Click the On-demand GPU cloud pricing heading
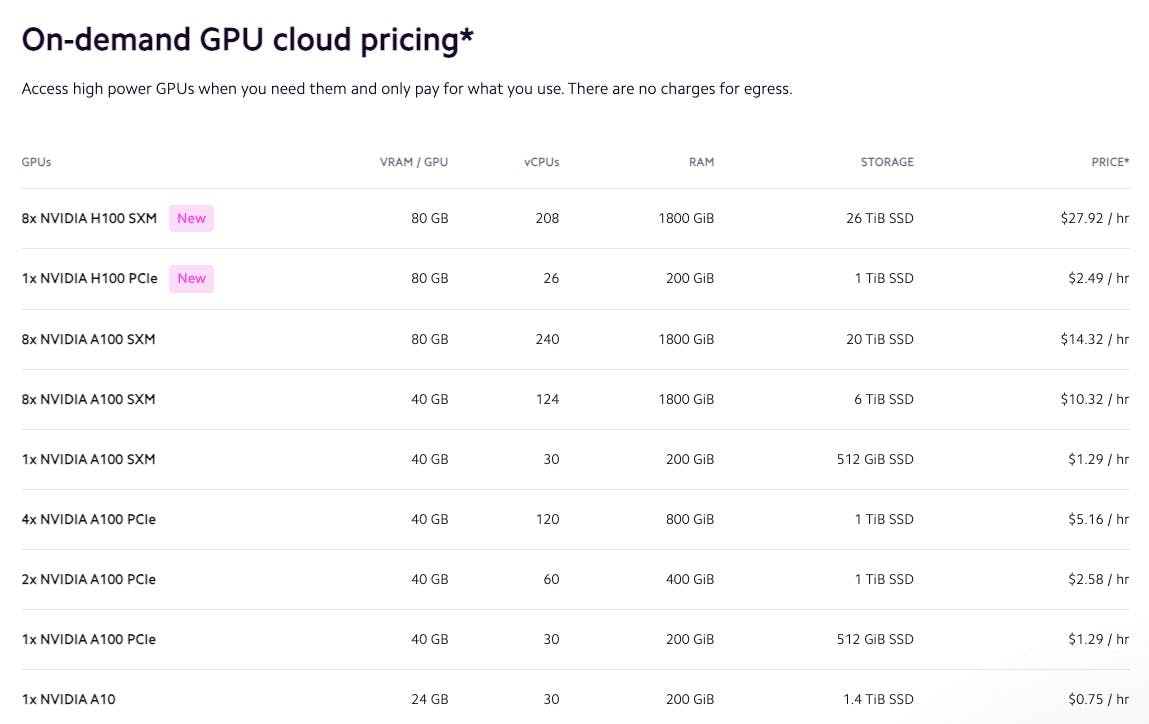The image size is (1149, 724). click(247, 39)
